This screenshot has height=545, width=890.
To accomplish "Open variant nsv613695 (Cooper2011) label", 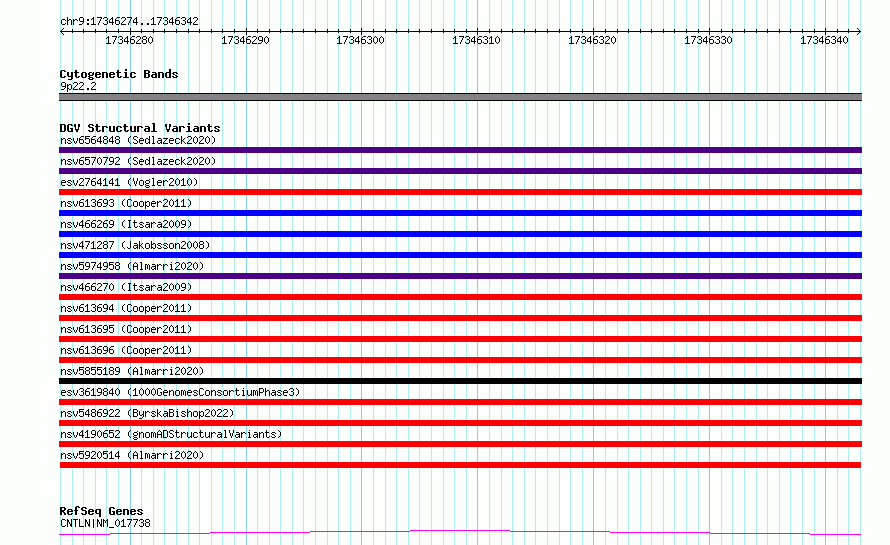I will [126, 329].
